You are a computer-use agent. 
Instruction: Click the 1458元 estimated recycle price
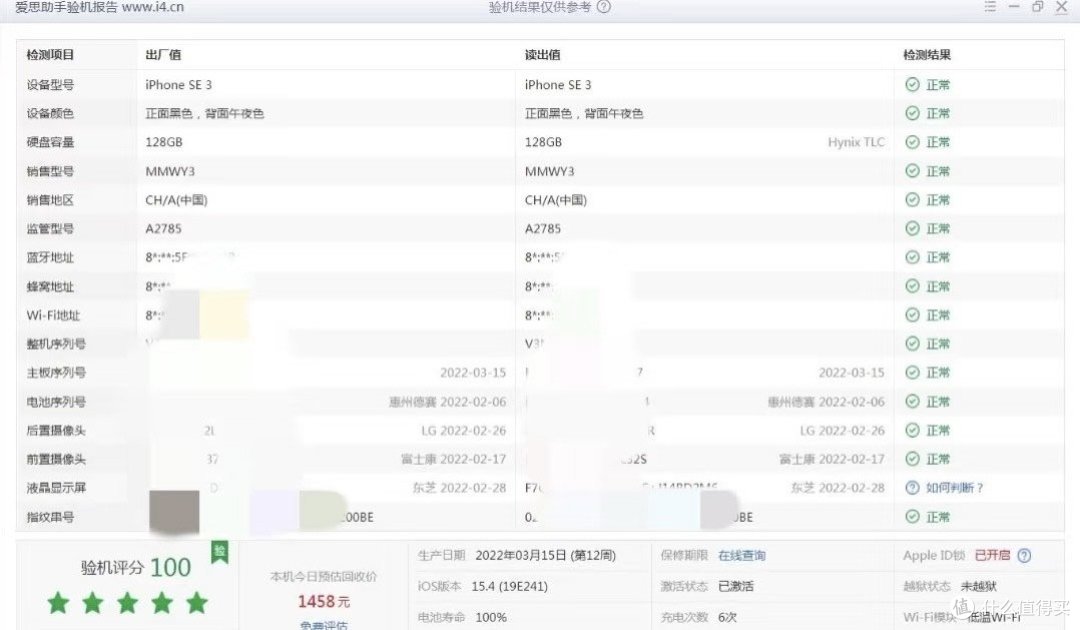click(324, 602)
